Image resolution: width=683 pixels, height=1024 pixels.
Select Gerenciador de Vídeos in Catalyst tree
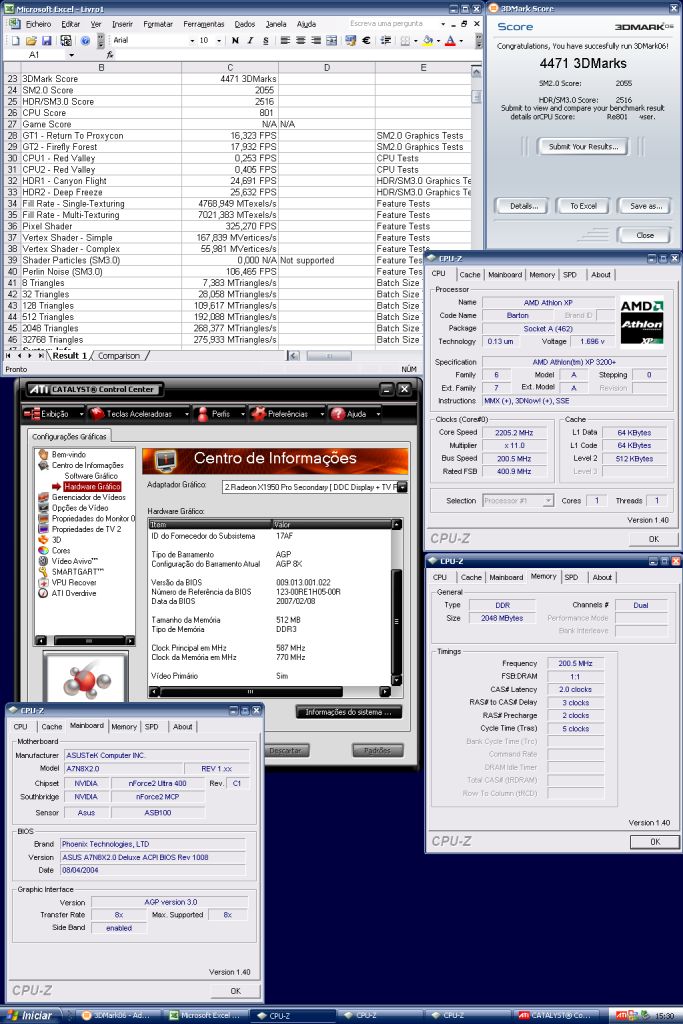[x=88, y=497]
